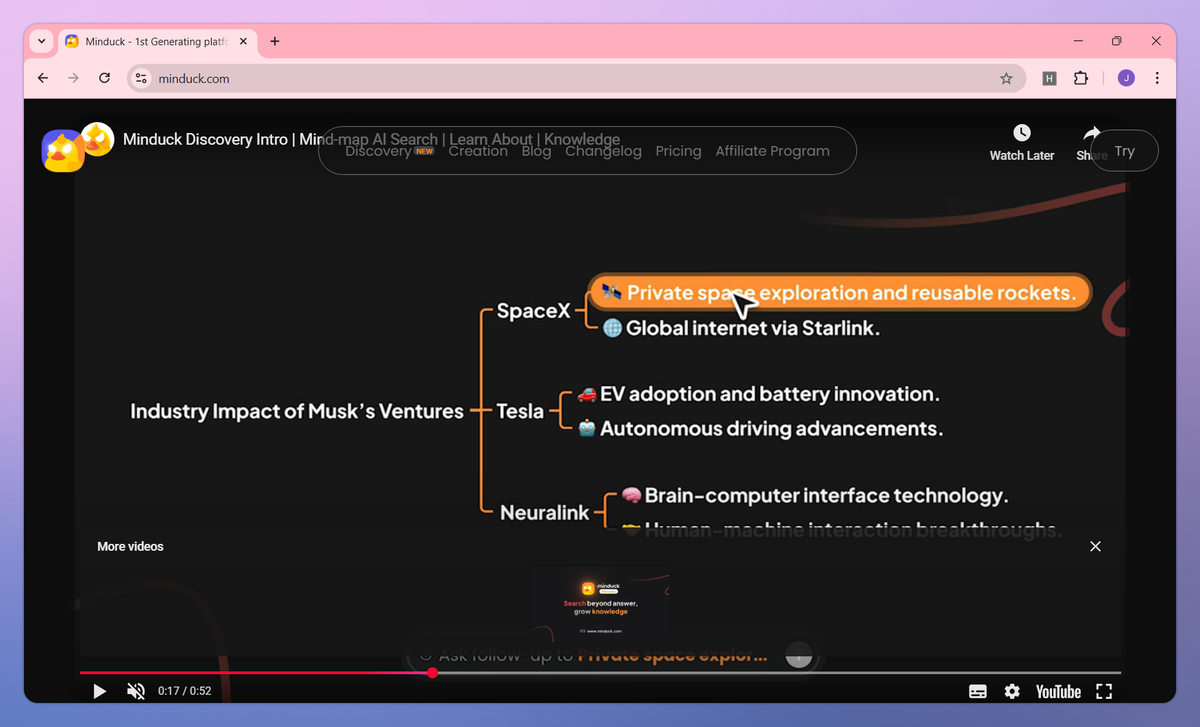Open the Extensions puzzle menu
Viewport: 1200px width, 727px height.
1081,78
